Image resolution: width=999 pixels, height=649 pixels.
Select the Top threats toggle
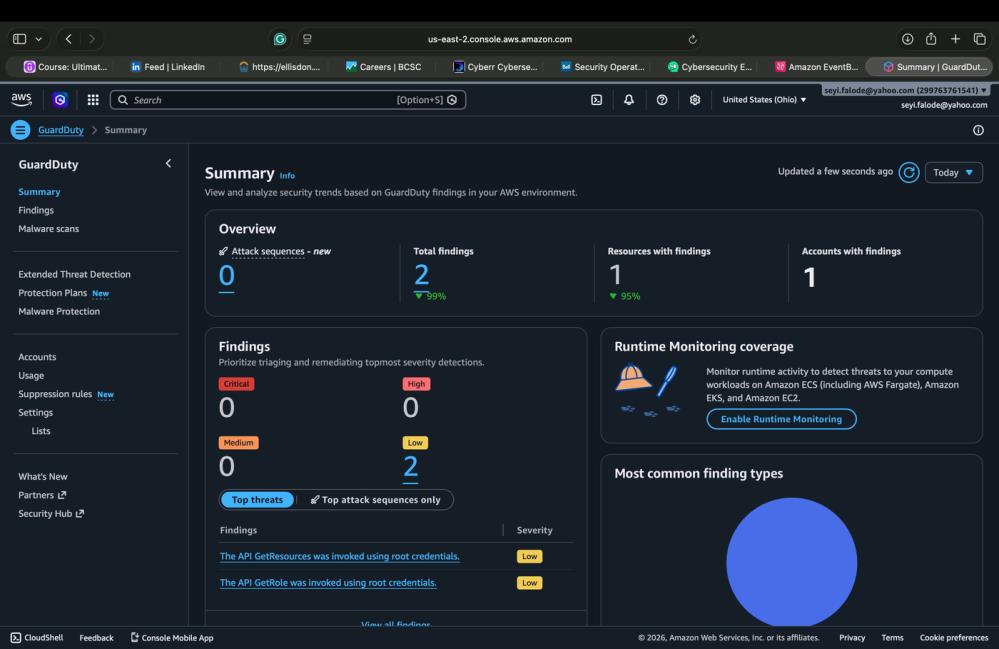pos(257,500)
